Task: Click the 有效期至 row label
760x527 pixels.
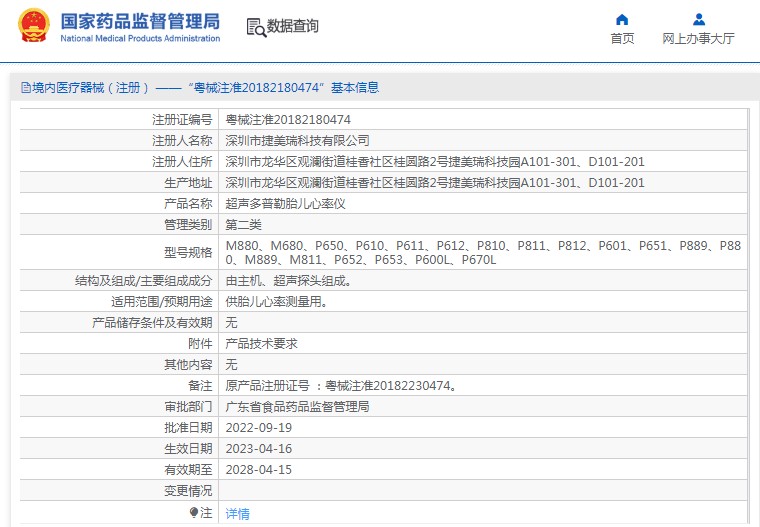Action: click(188, 470)
